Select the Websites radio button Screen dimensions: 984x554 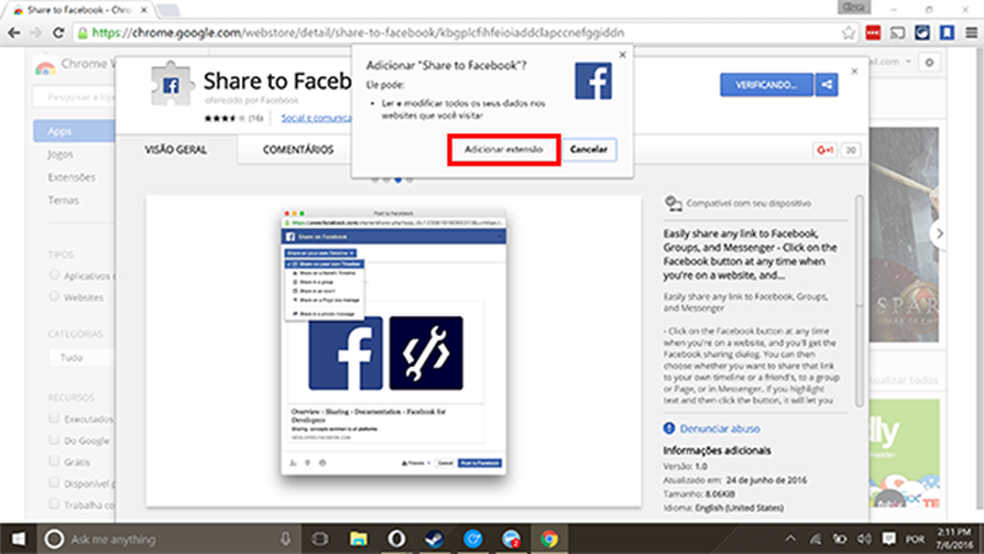(x=54, y=296)
